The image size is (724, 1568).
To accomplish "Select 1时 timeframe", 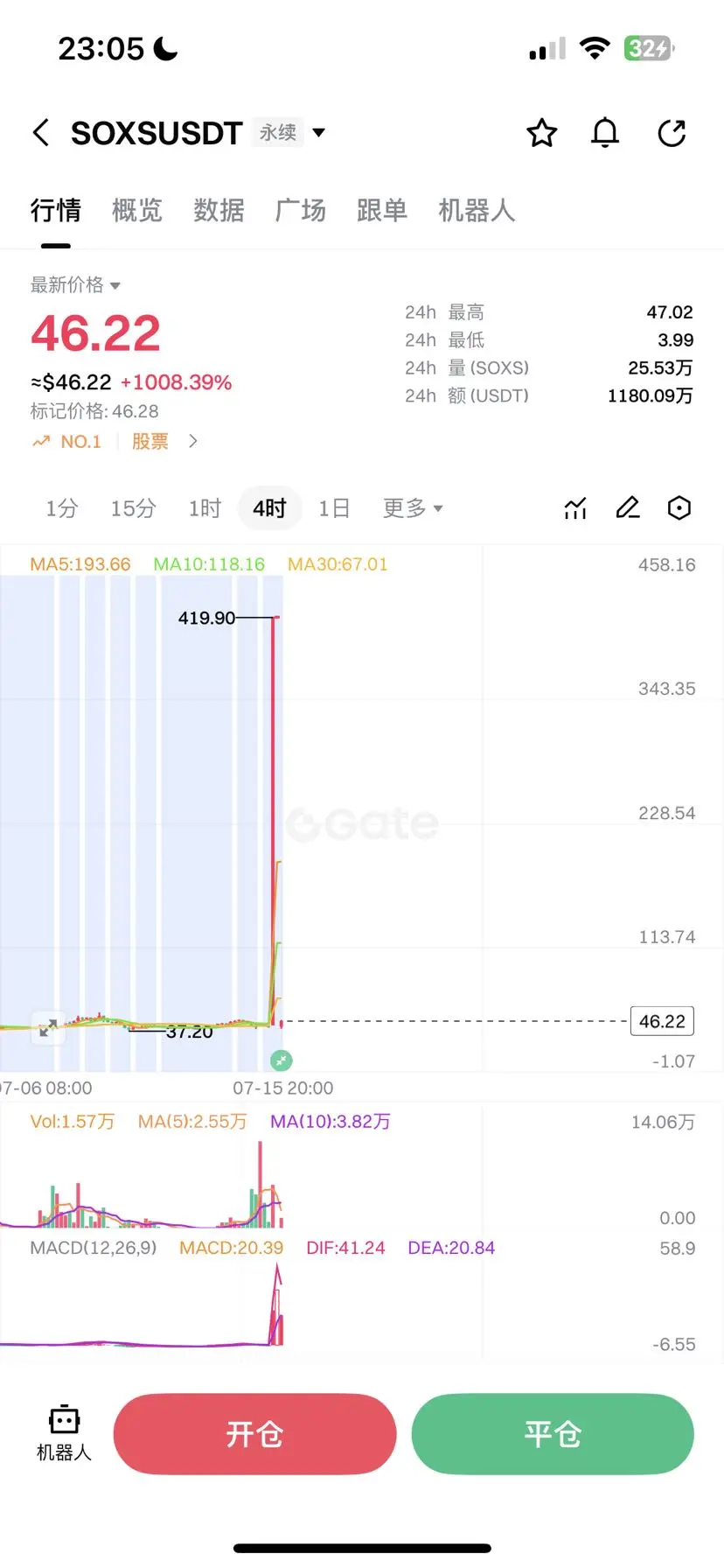I will click(205, 508).
